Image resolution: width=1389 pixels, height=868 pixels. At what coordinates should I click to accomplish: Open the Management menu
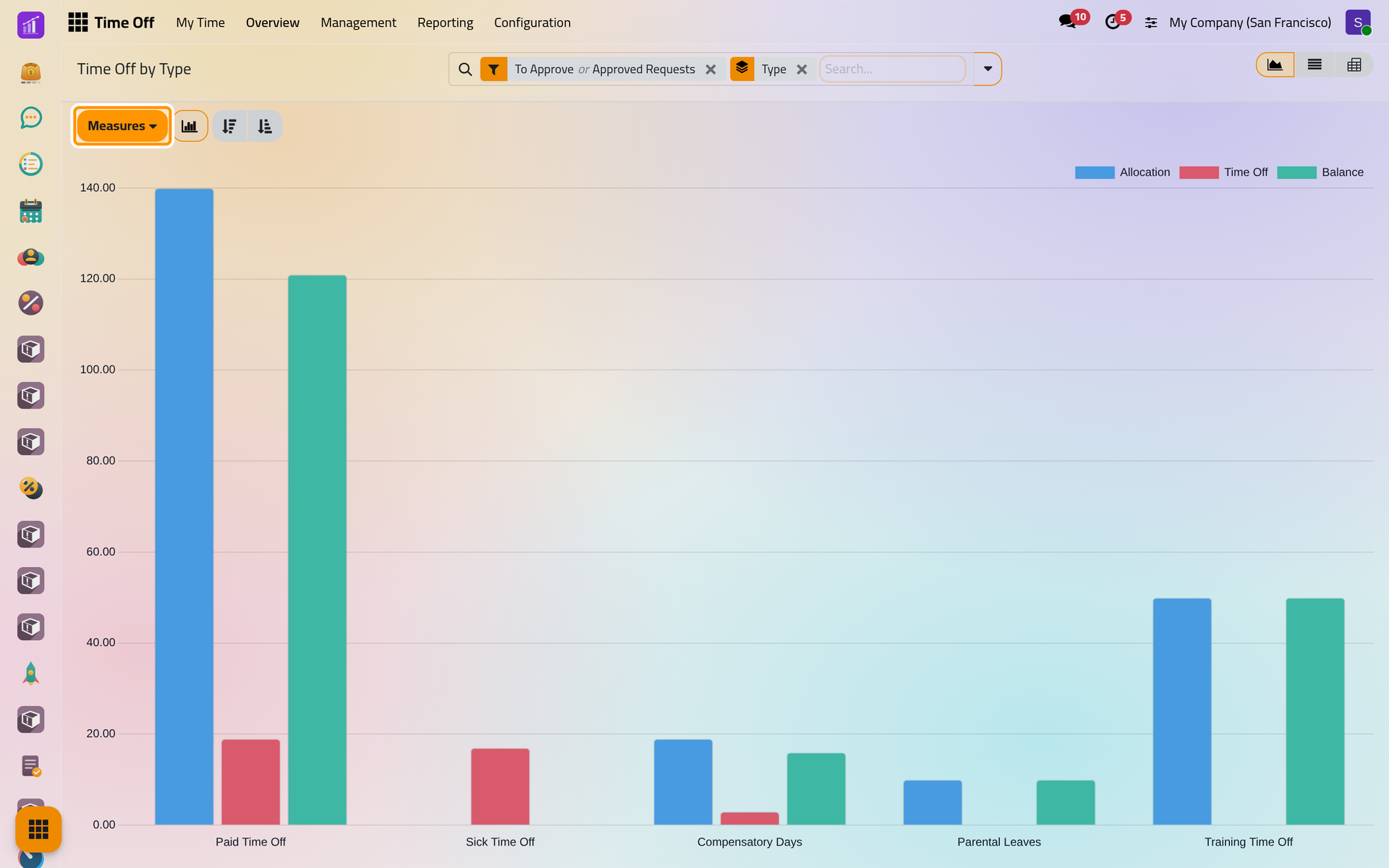[x=358, y=22]
